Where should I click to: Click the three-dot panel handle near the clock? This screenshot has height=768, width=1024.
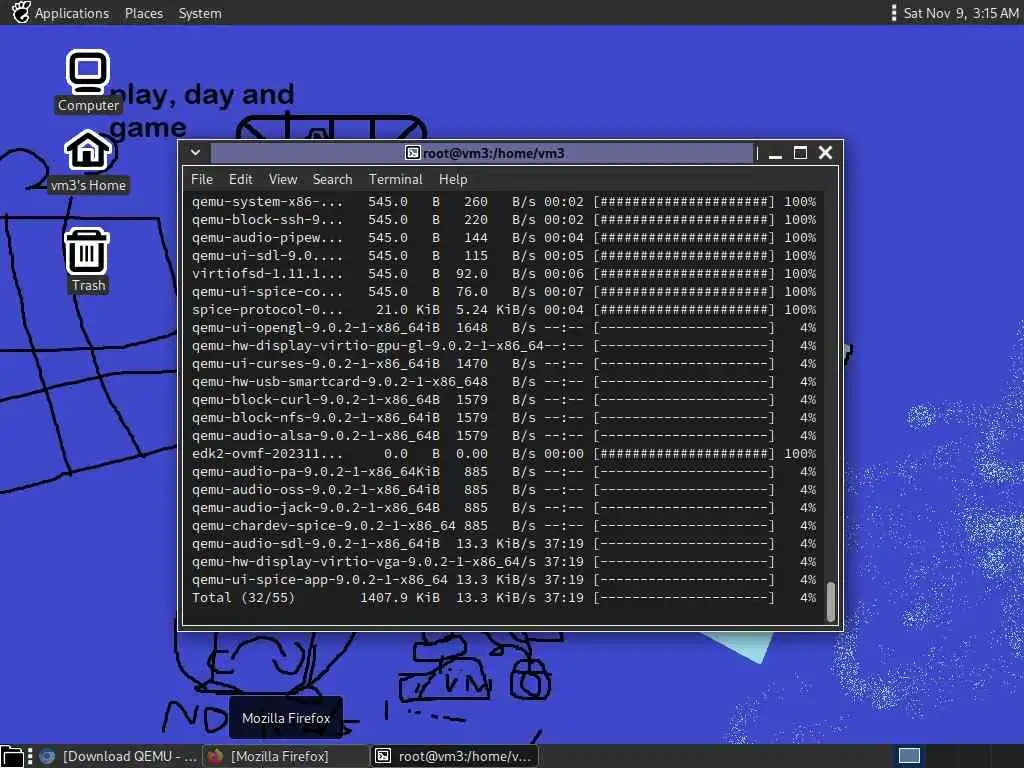[893, 13]
